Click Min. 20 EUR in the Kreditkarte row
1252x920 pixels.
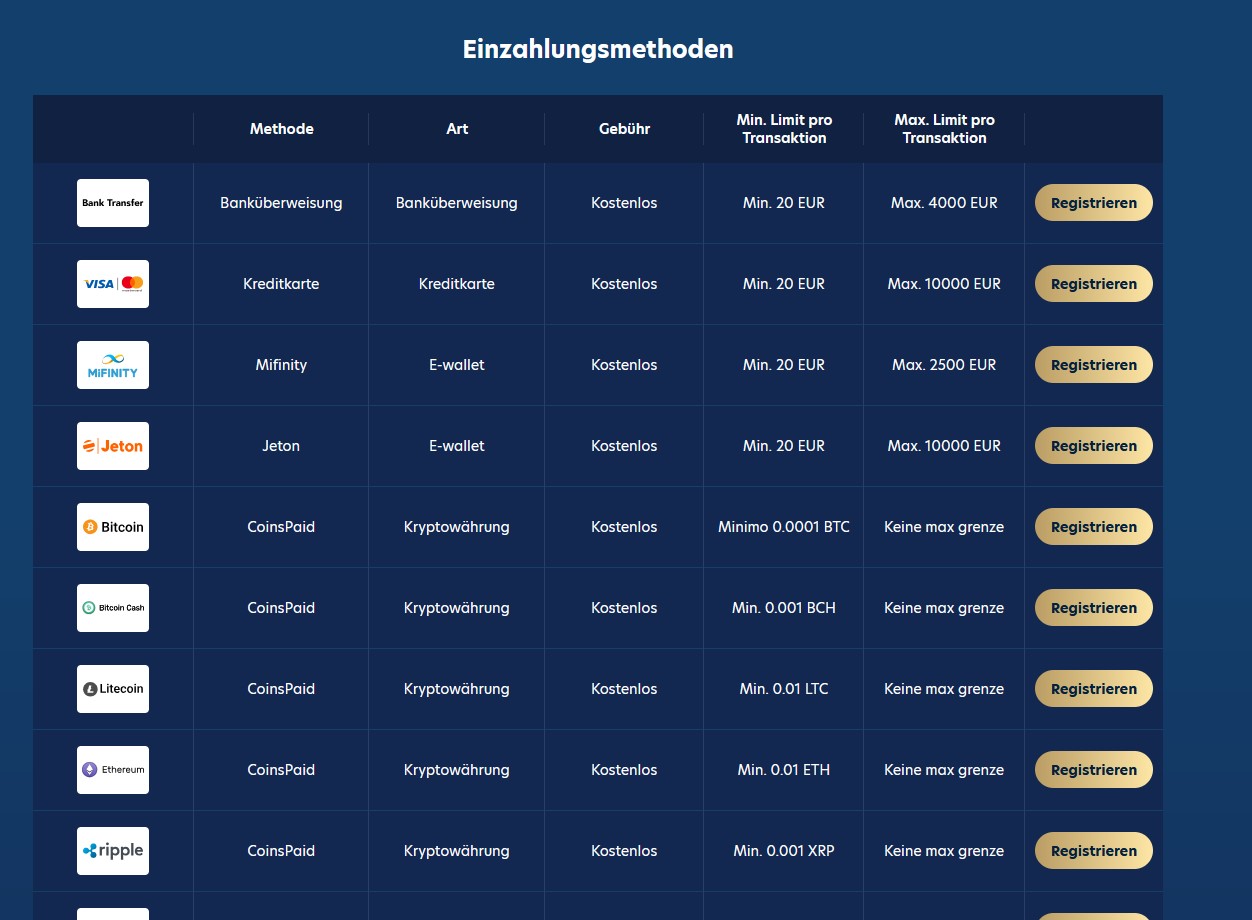tap(784, 284)
